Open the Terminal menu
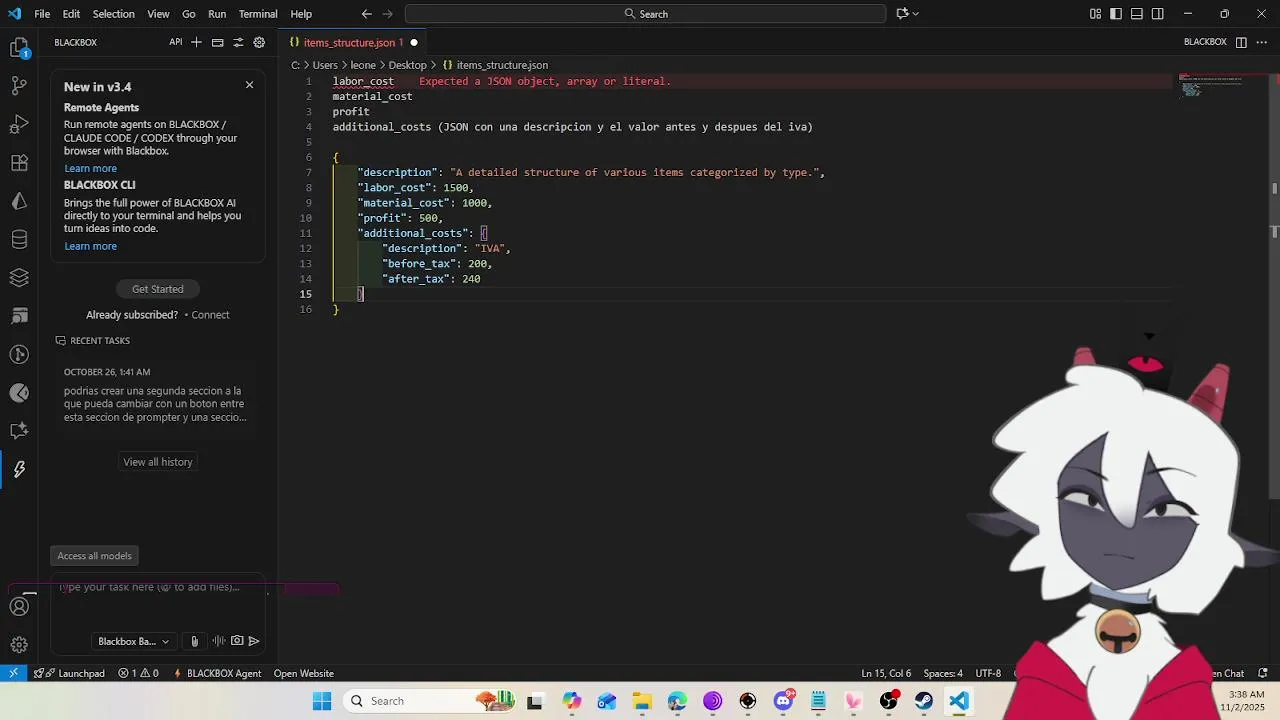 pos(258,14)
